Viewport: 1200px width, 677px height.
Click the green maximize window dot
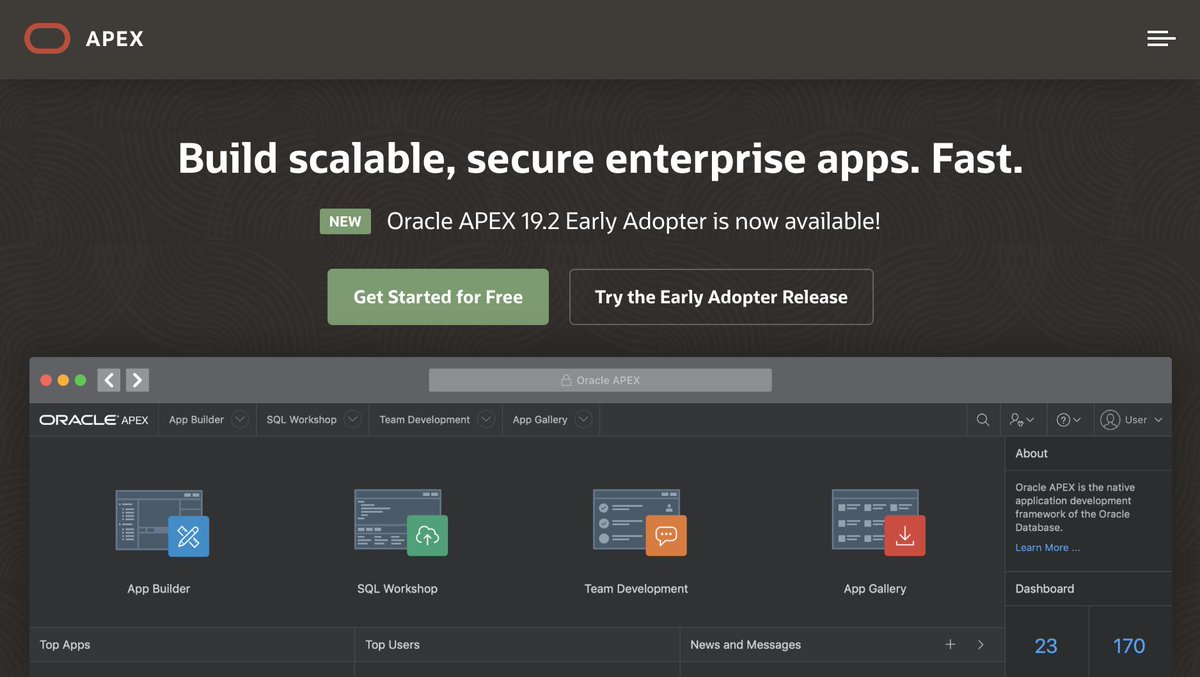click(x=80, y=380)
